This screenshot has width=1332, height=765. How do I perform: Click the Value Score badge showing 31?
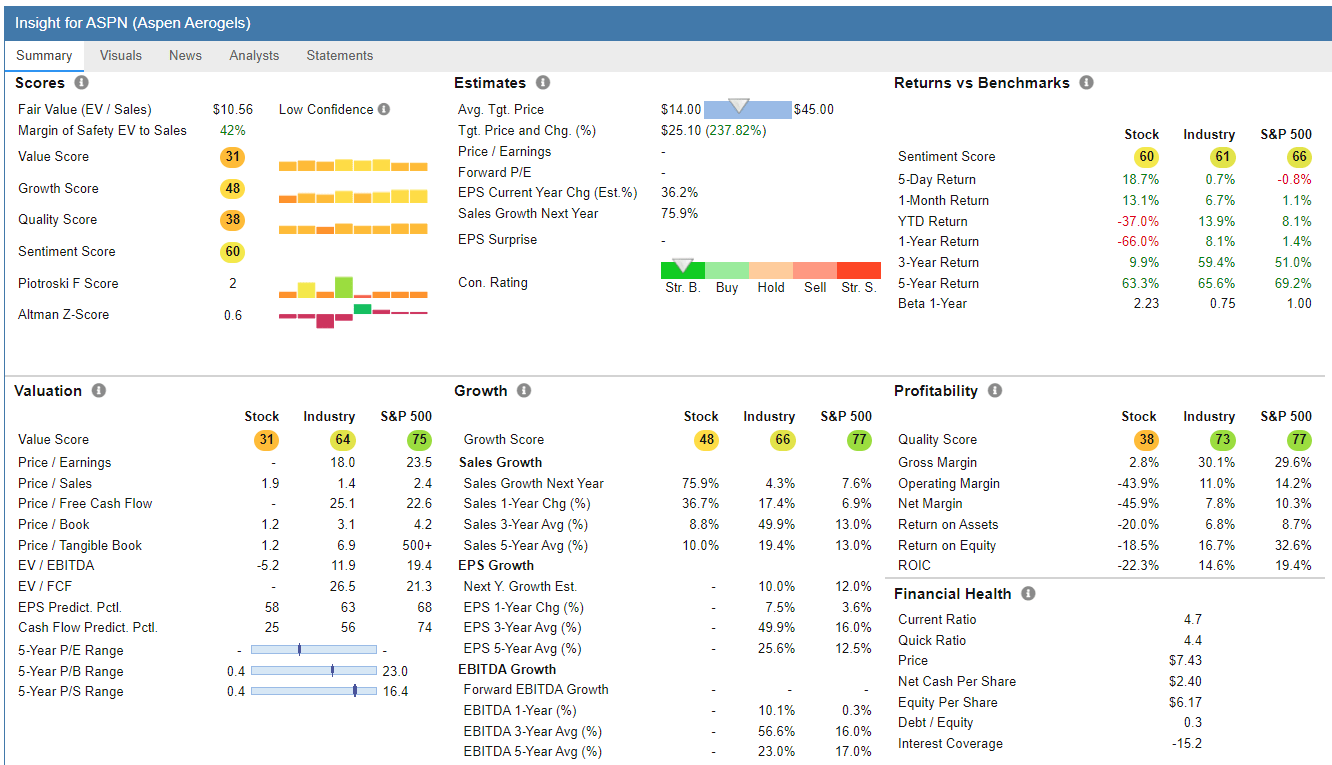click(x=232, y=156)
